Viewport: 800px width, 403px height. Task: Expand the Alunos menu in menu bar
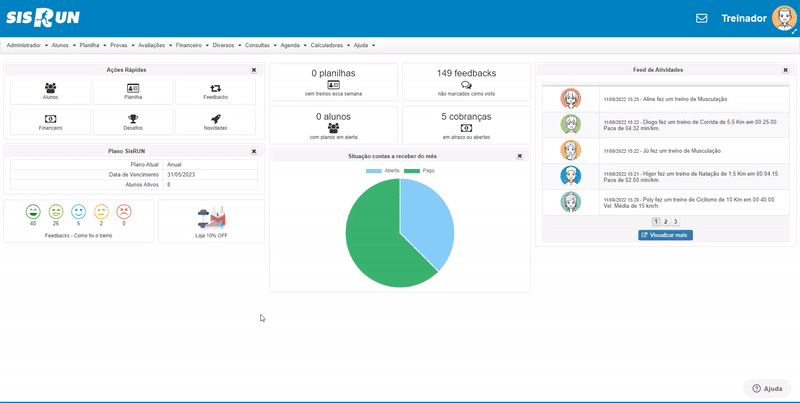pos(64,45)
